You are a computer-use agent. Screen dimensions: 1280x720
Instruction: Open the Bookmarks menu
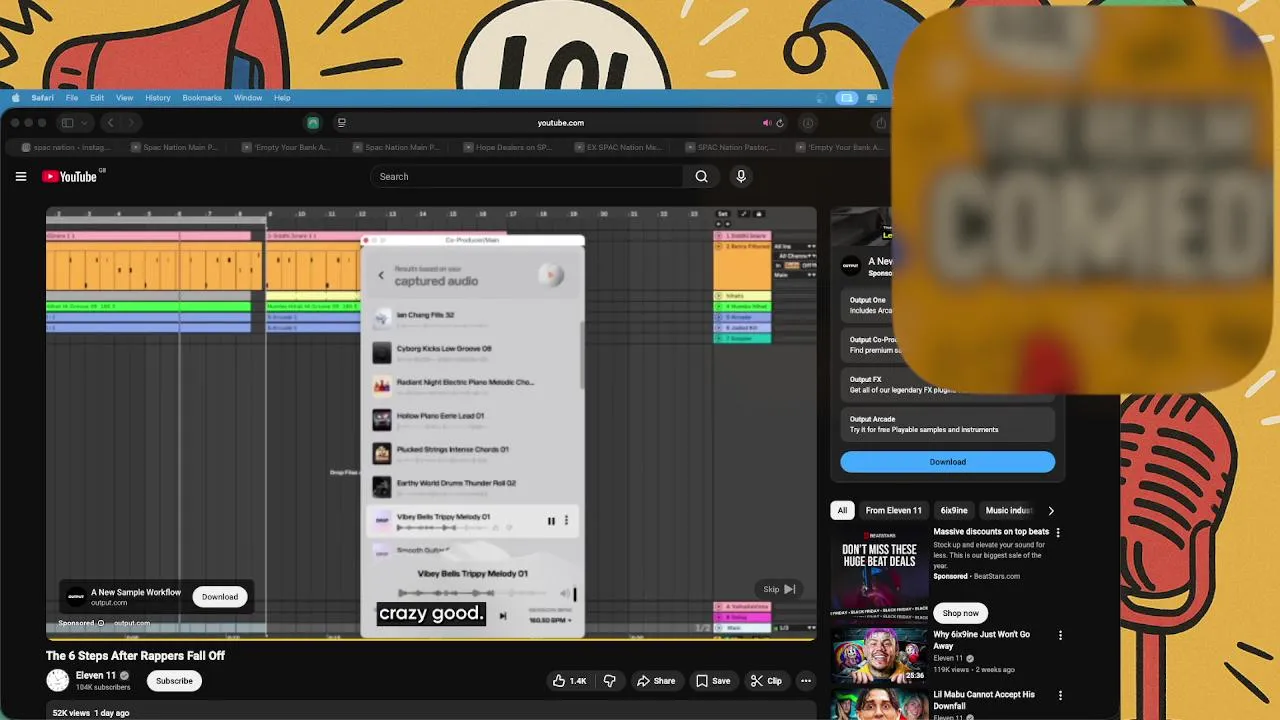pos(202,98)
